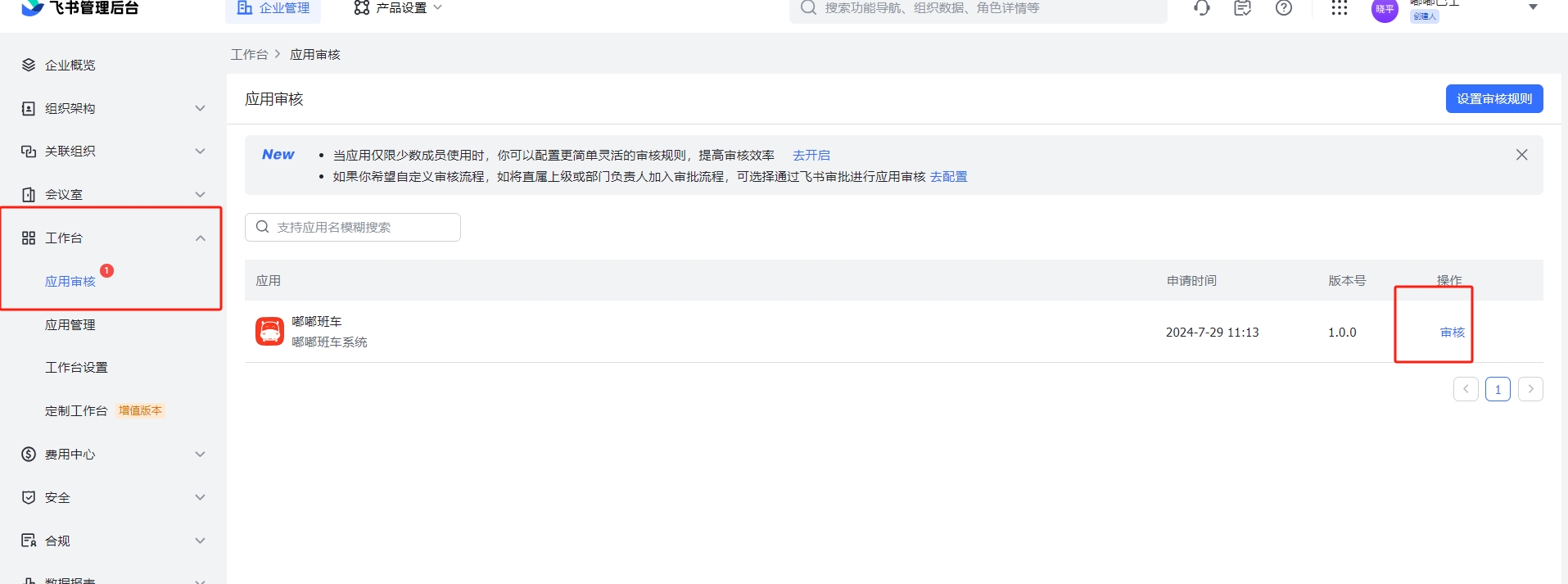The height and width of the screenshot is (584, 1568).
Task: Click the 企业概览 layers icon
Action: (x=29, y=65)
